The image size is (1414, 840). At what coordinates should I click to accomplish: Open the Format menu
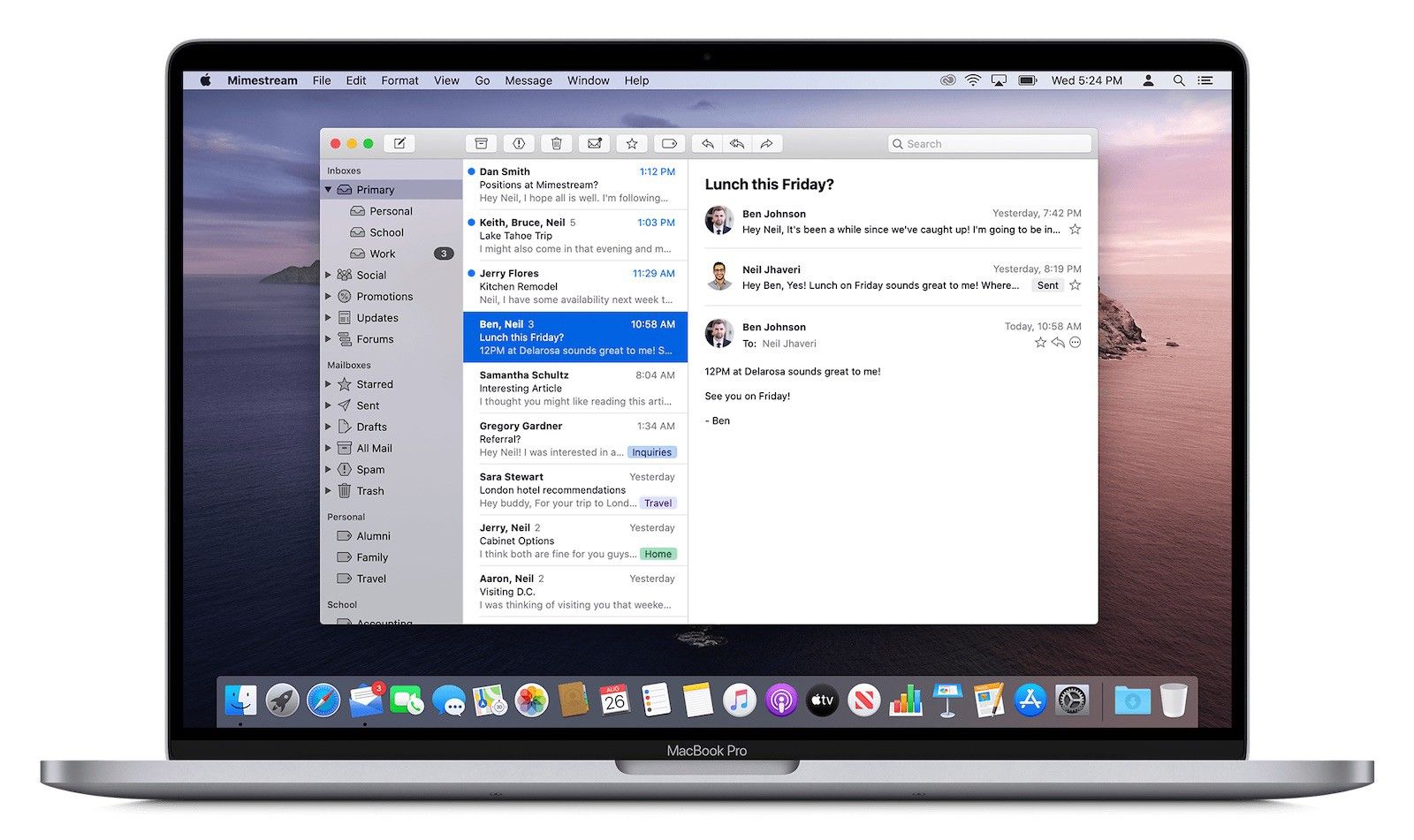[400, 80]
